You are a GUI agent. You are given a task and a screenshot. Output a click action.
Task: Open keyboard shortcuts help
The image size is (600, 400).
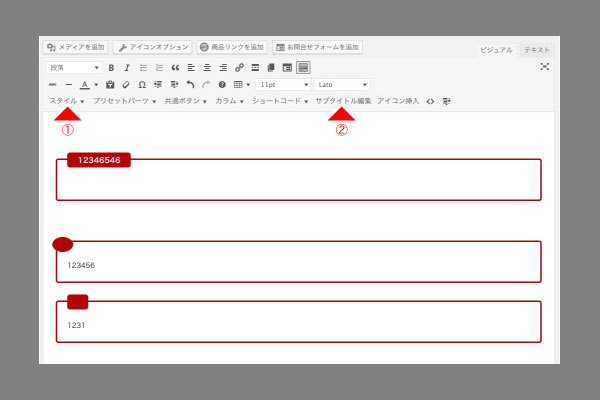(222, 85)
